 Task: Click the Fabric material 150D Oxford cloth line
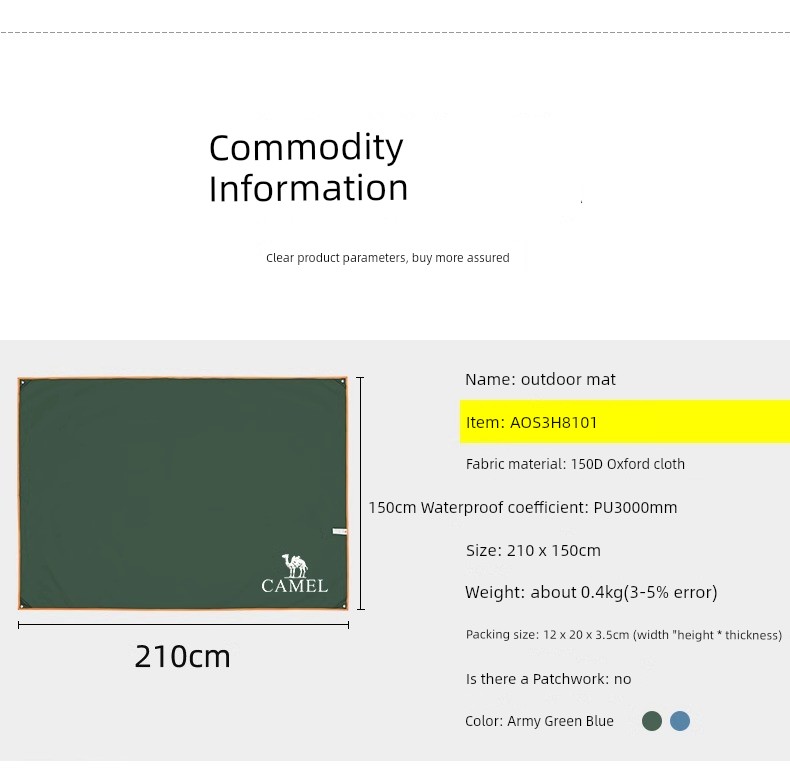(575, 464)
